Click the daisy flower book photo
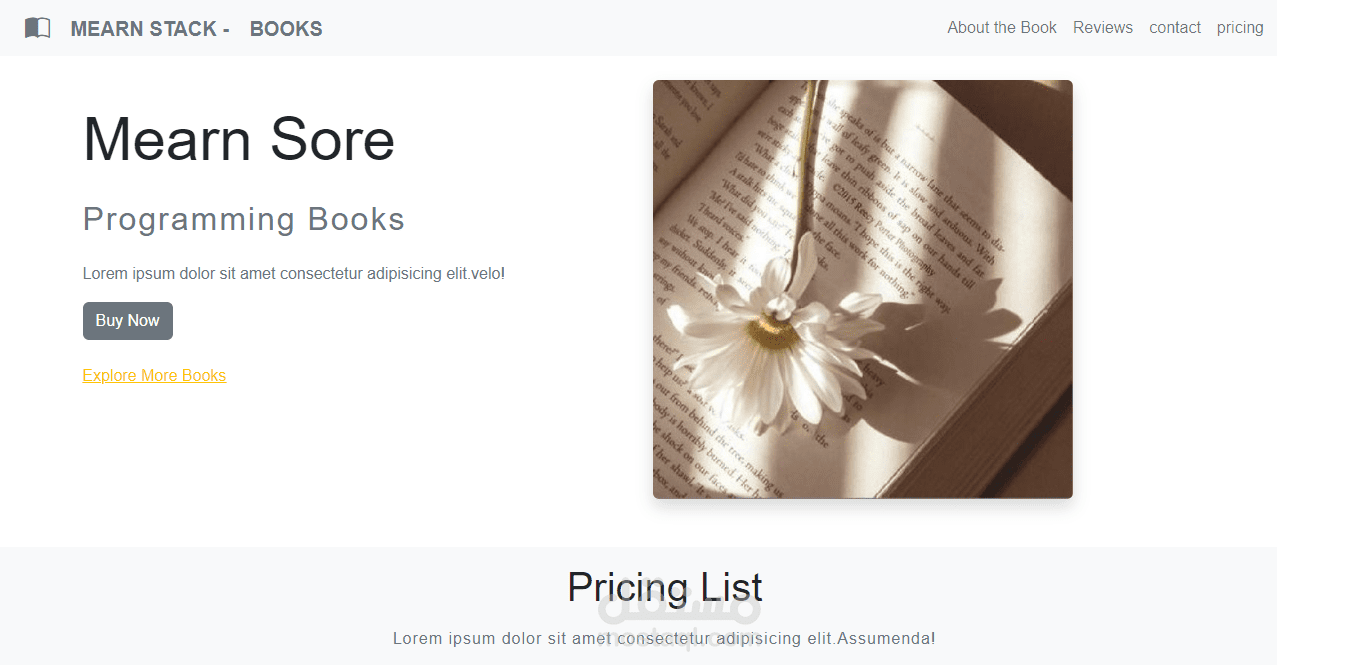This screenshot has width=1360, height=665. pyautogui.click(x=862, y=289)
